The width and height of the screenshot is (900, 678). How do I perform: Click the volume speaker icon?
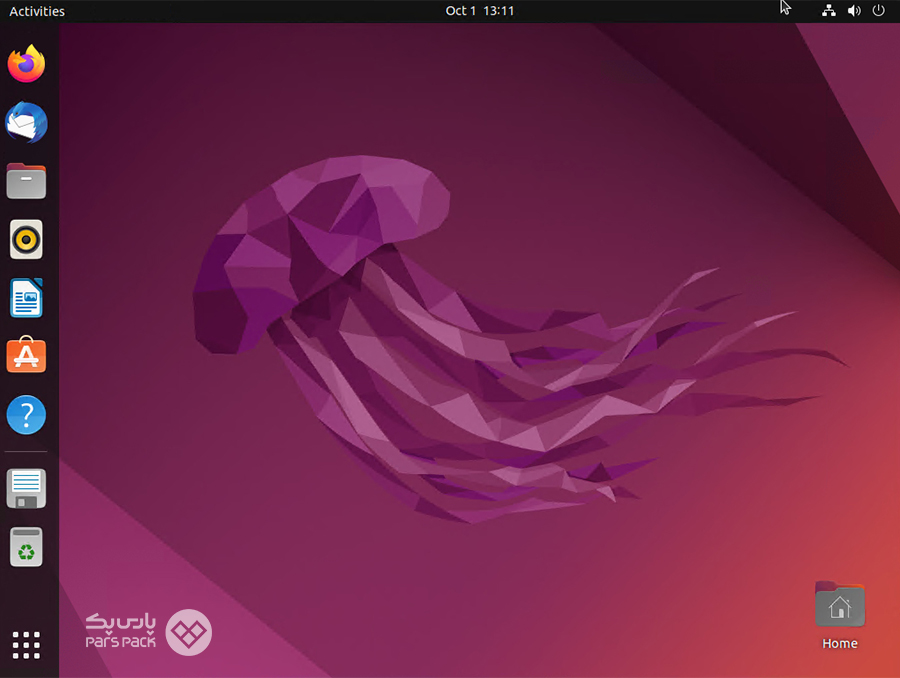(x=854, y=10)
